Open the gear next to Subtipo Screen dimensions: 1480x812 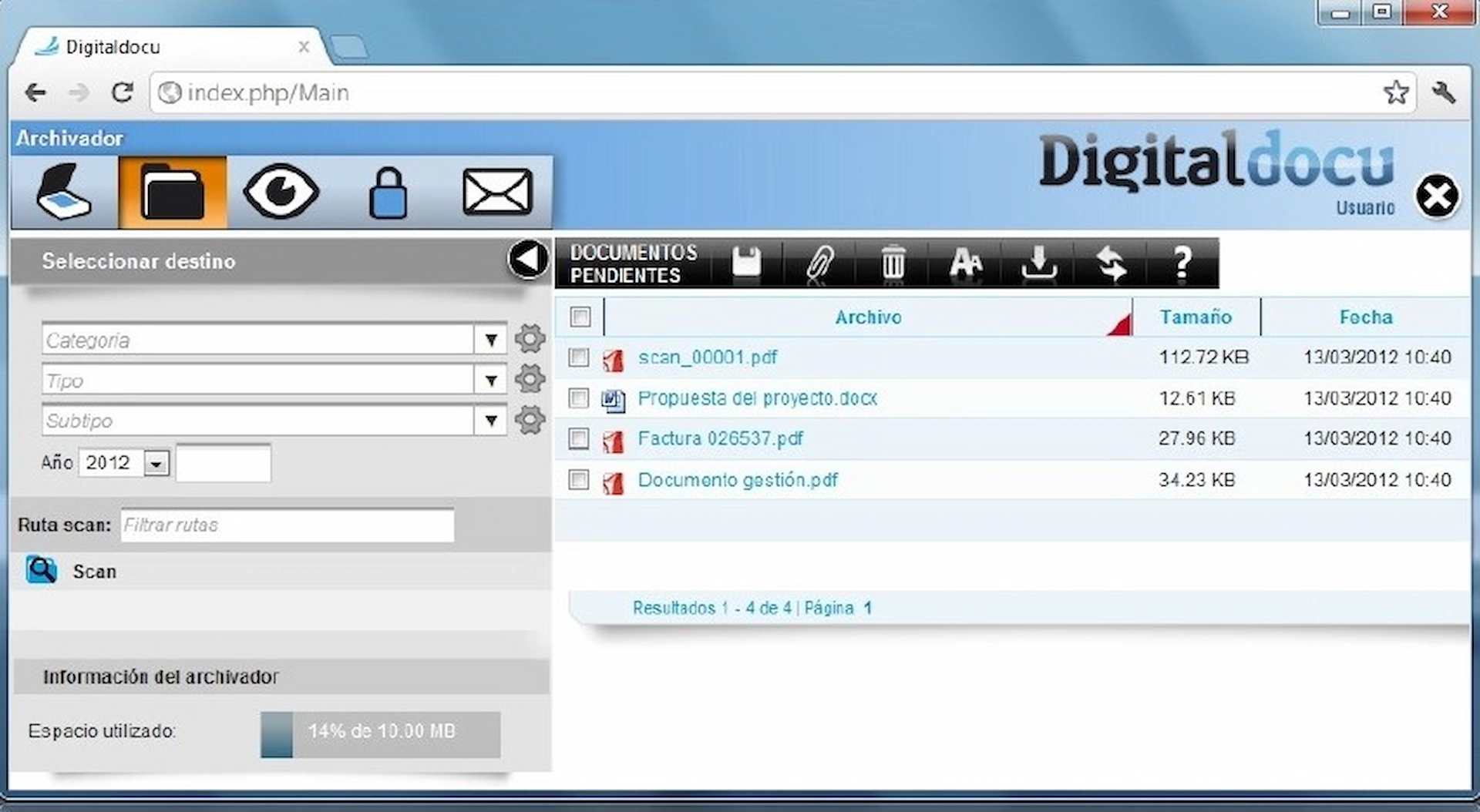pos(530,420)
